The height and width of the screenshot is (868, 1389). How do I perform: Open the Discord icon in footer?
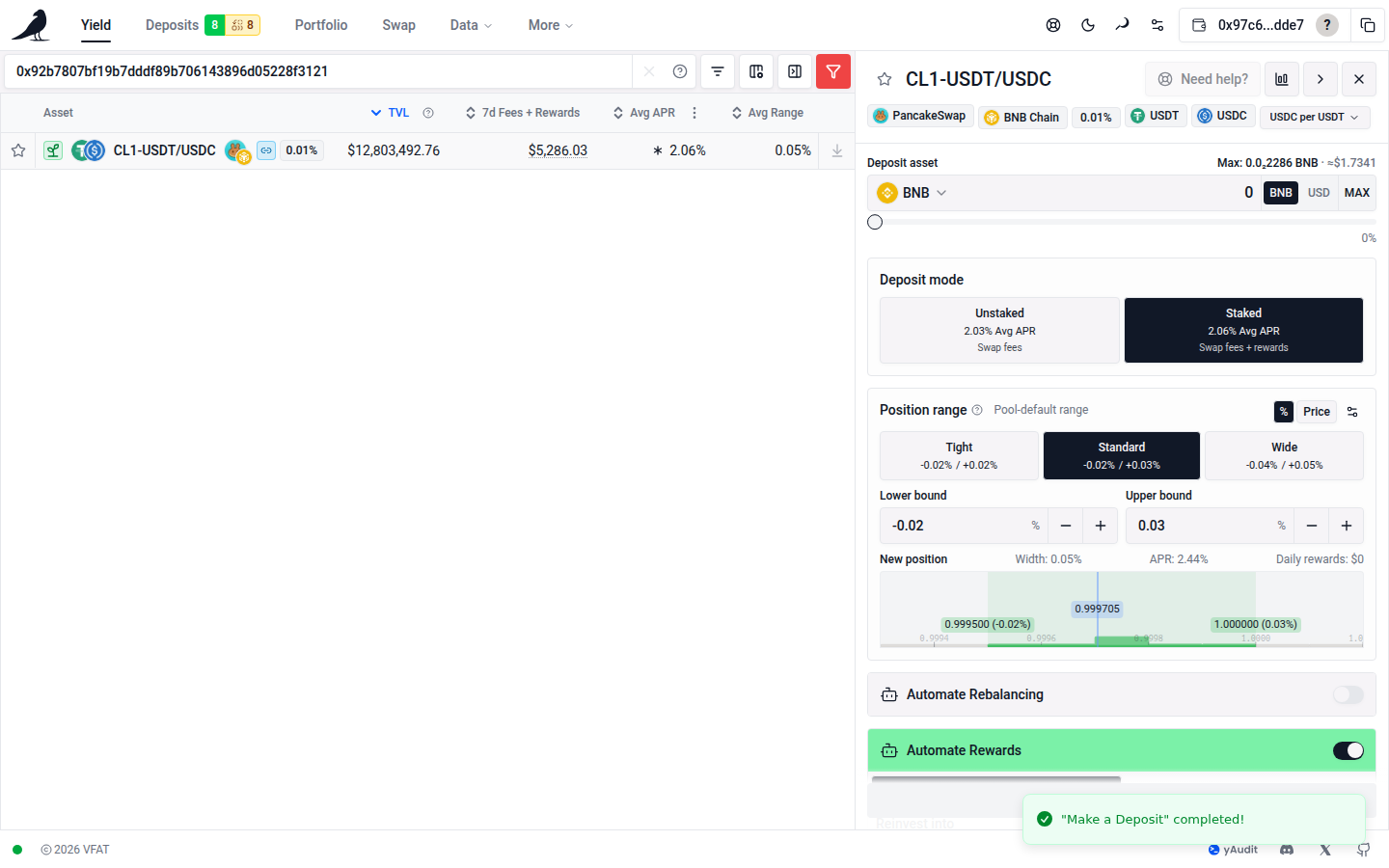coord(1287,850)
